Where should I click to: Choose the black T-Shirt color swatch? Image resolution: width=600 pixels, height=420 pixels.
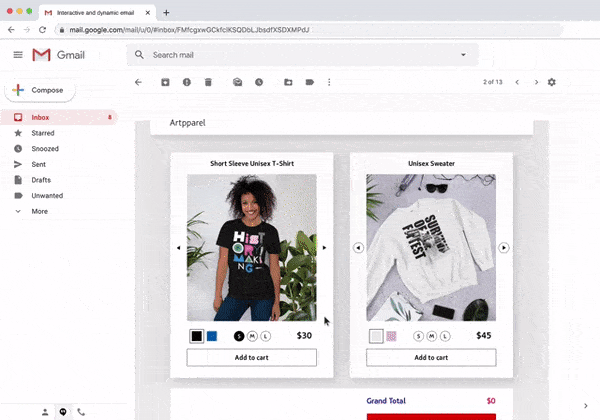[x=197, y=336]
